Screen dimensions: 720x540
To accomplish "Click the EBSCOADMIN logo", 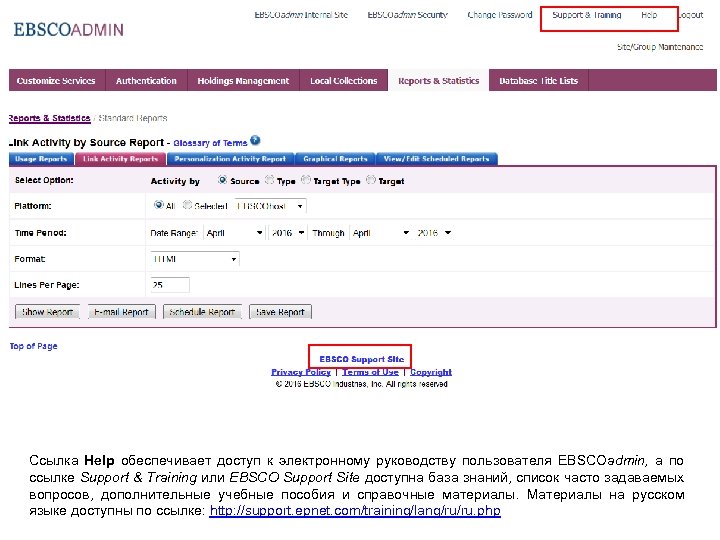I will pyautogui.click(x=68, y=29).
